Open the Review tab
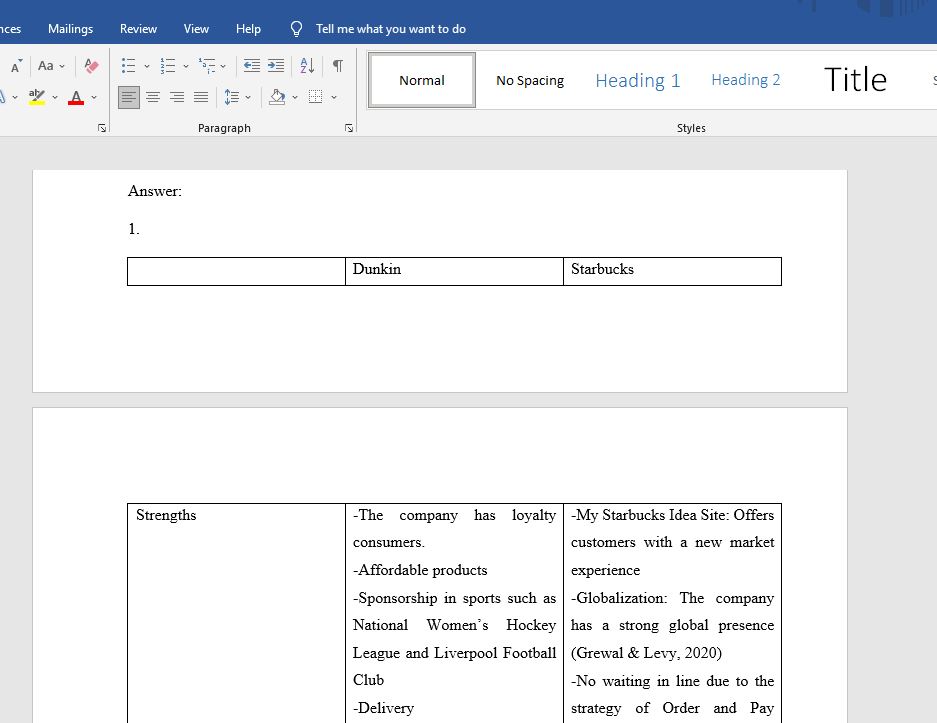Viewport: 937px width, 723px height. coord(138,29)
